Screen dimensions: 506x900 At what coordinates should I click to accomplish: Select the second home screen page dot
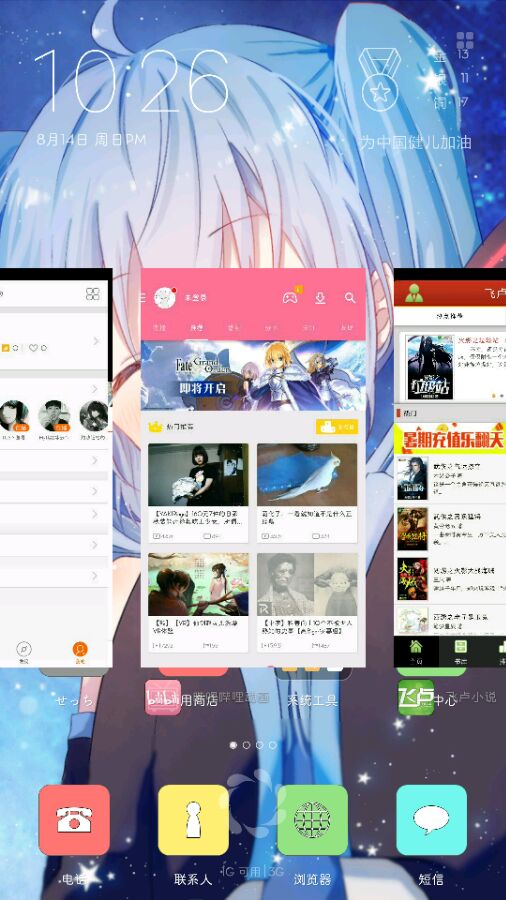[246, 745]
